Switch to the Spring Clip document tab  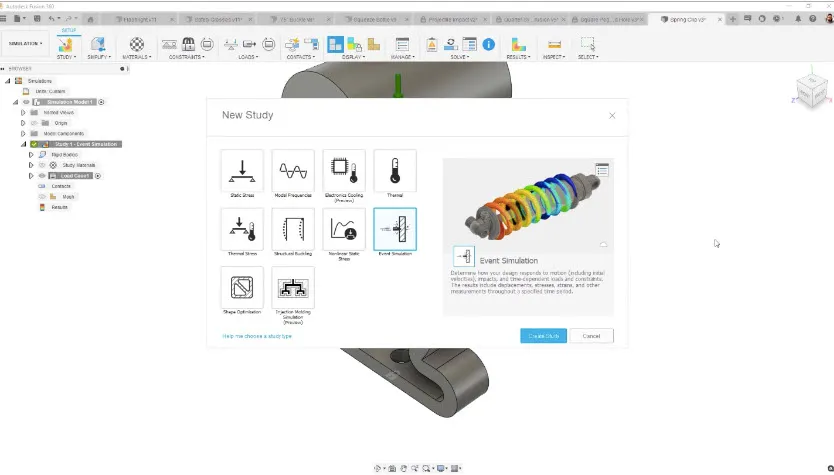click(x=687, y=19)
